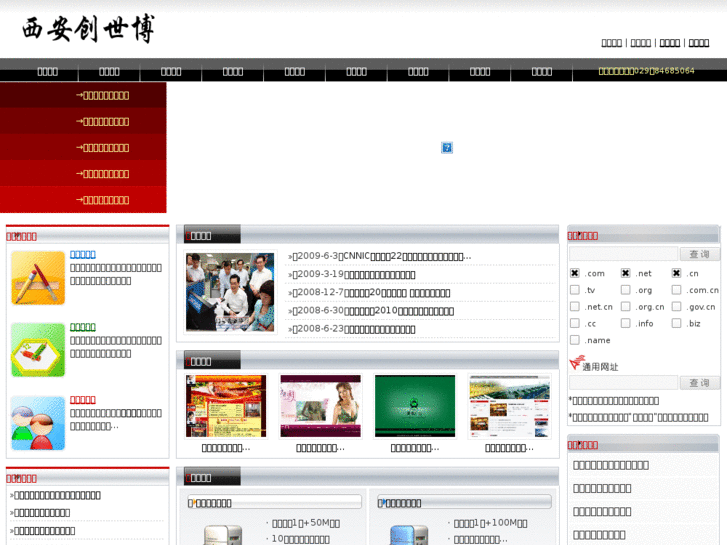Click the green heading next to the hexagon icon

coord(83,327)
